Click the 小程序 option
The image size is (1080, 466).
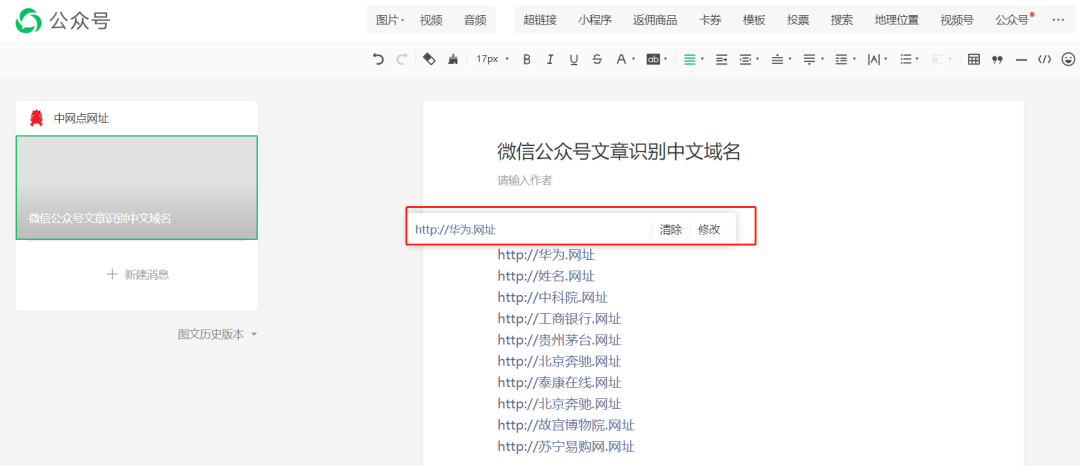pyautogui.click(x=595, y=20)
